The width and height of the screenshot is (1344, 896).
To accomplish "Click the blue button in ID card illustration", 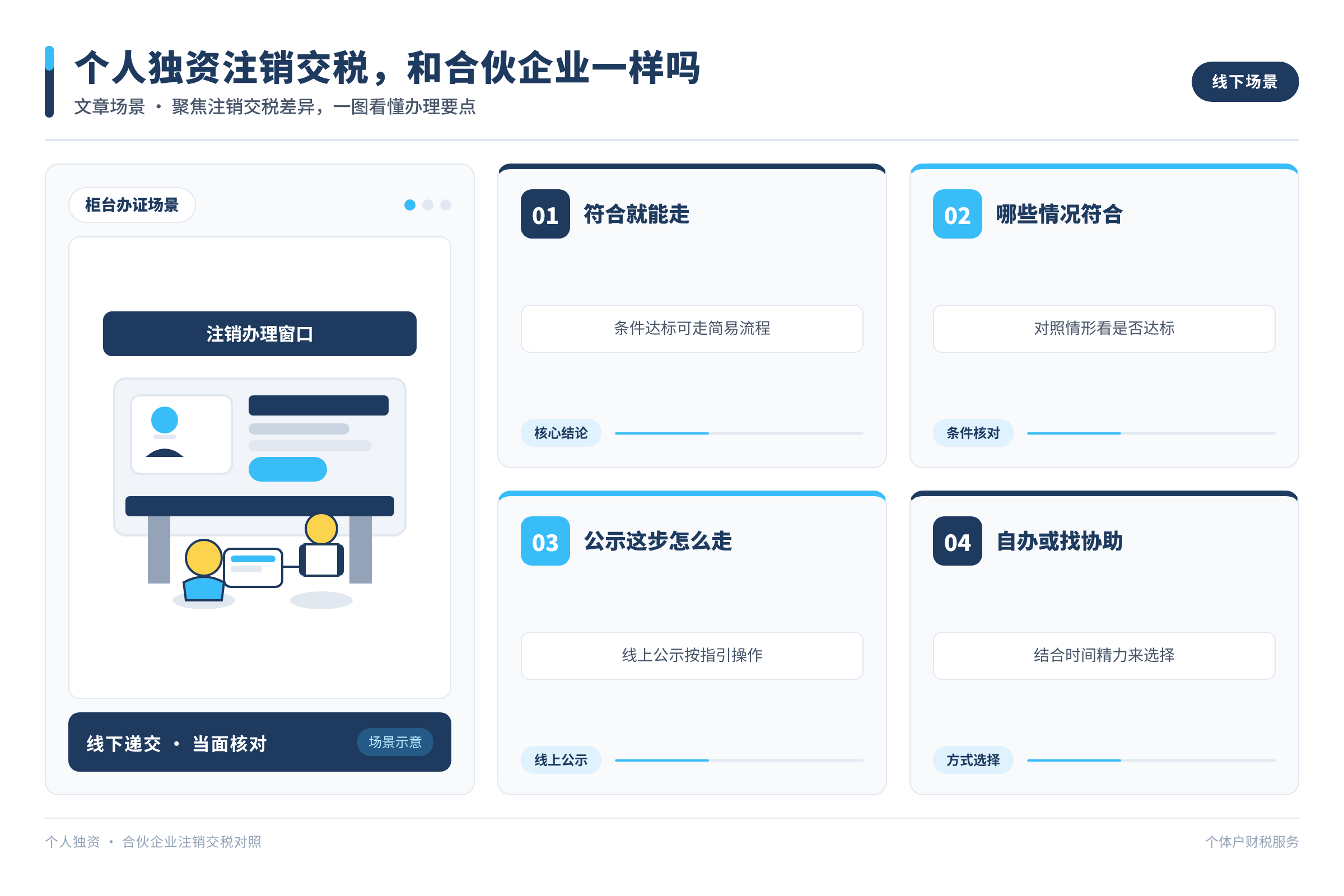I will coord(287,469).
